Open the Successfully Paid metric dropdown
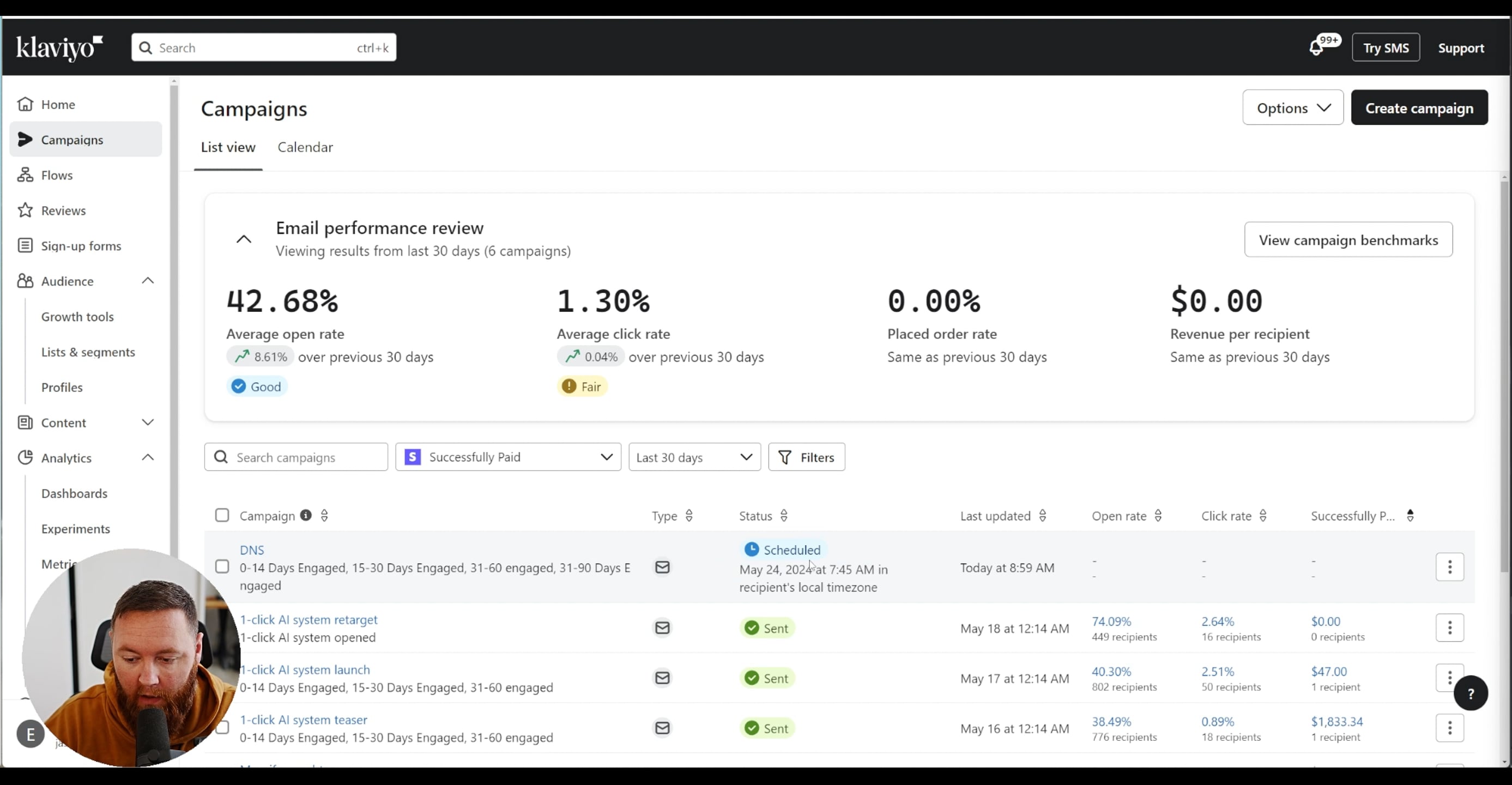The image size is (1512, 785). point(509,457)
